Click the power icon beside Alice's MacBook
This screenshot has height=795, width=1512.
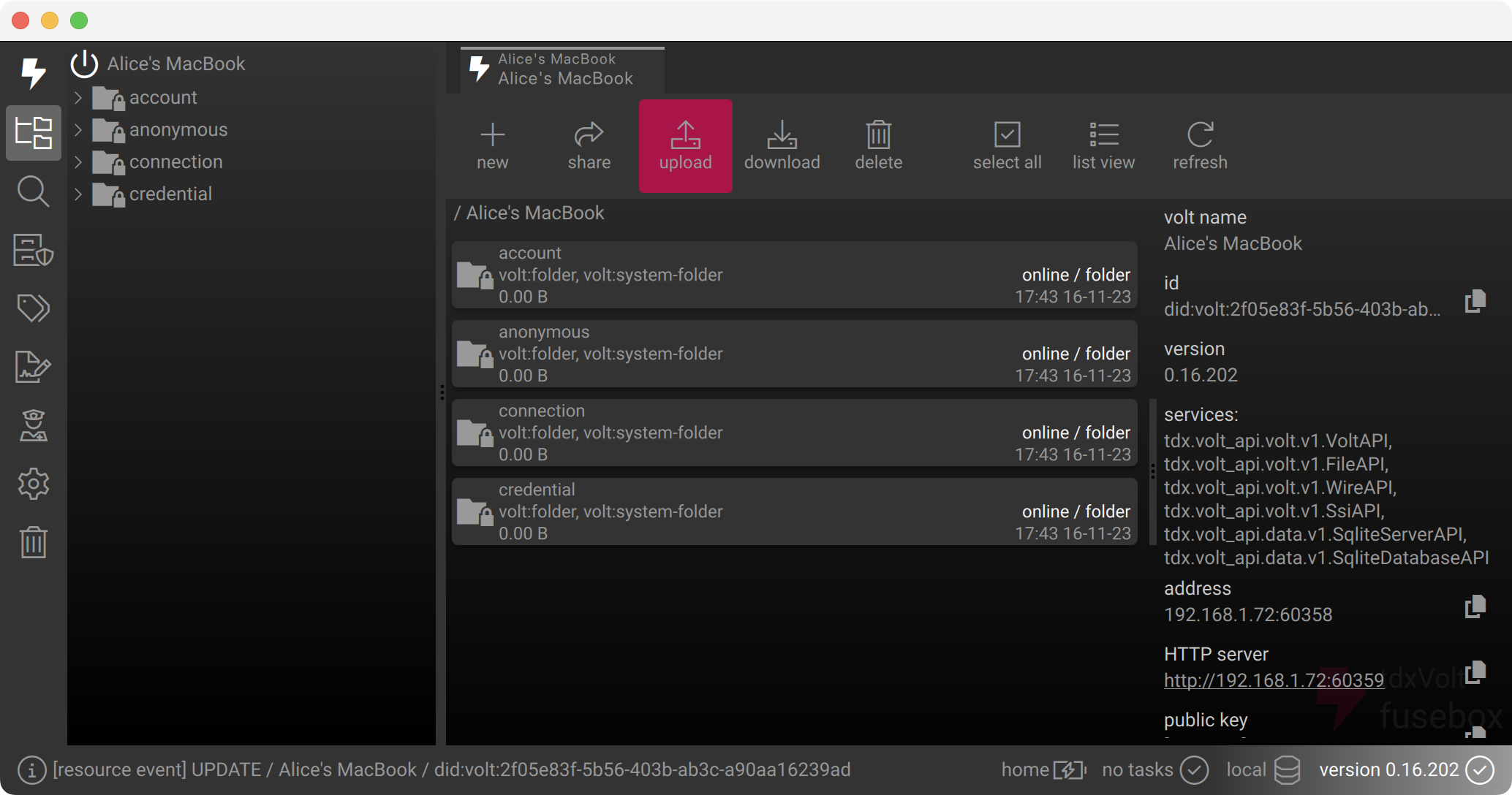[x=84, y=64]
